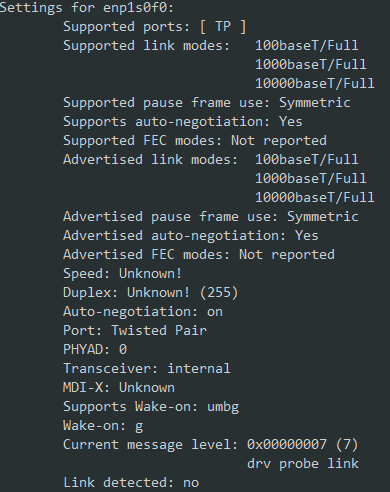This screenshot has width=390, height=492.
Task: Click the 'Supported pause frame use: Symmetric' line
Action: click(207, 103)
